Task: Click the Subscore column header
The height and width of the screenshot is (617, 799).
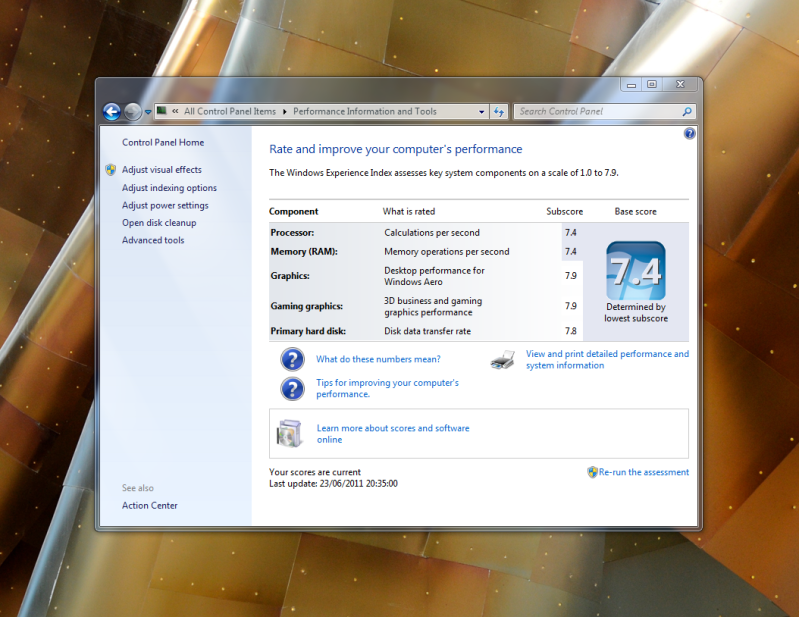Action: [565, 211]
